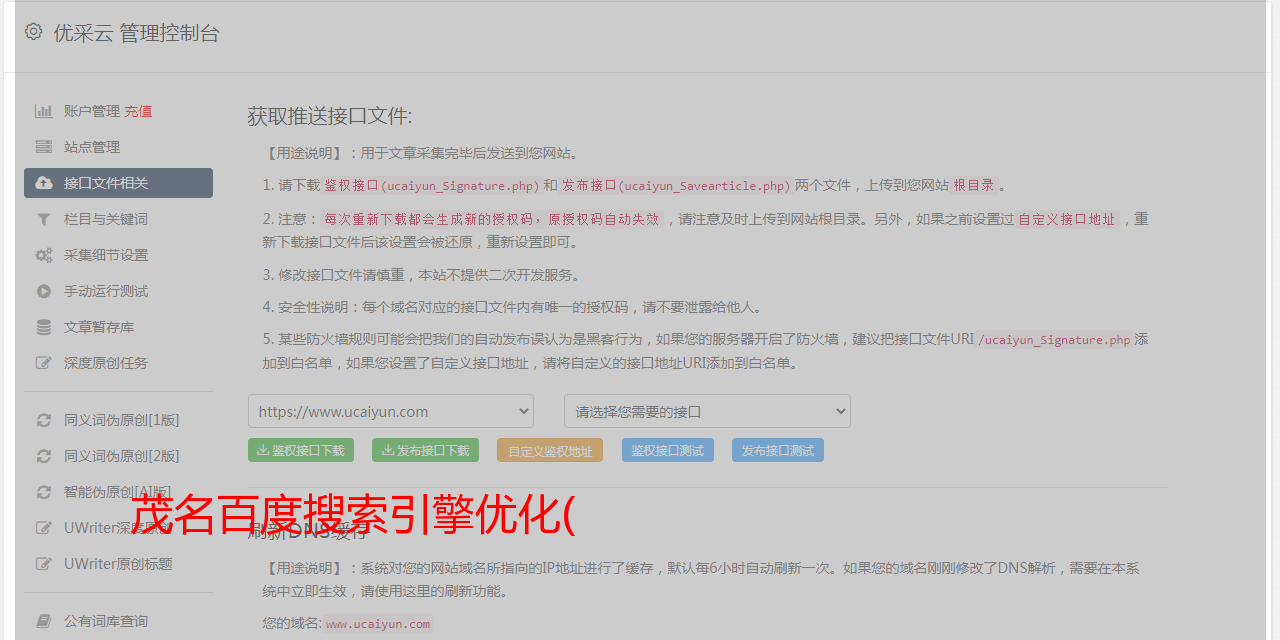Click the cloud upload icon for 接口文件相关
Image resolution: width=1280 pixels, height=640 pixels.
pyautogui.click(x=44, y=183)
